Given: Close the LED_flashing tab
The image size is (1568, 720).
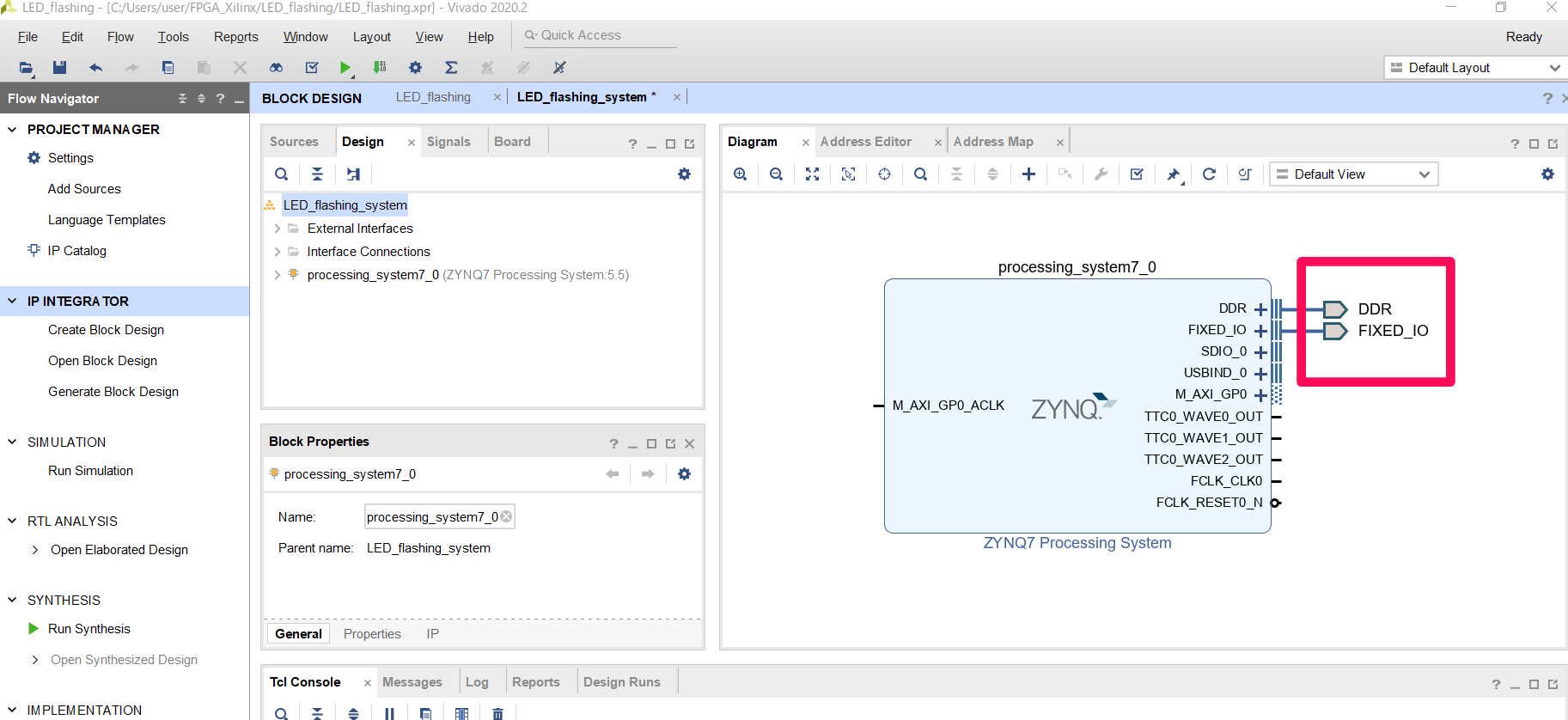Looking at the screenshot, I should [497, 97].
